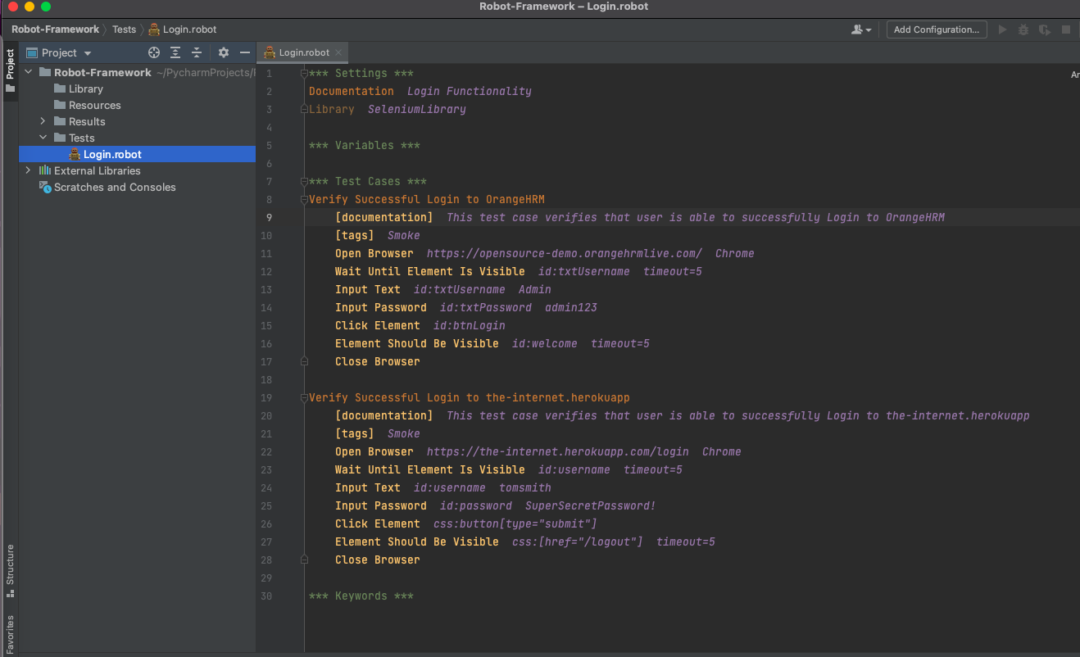The width and height of the screenshot is (1080, 657).
Task: Expand the External Libraries node
Action: point(27,170)
